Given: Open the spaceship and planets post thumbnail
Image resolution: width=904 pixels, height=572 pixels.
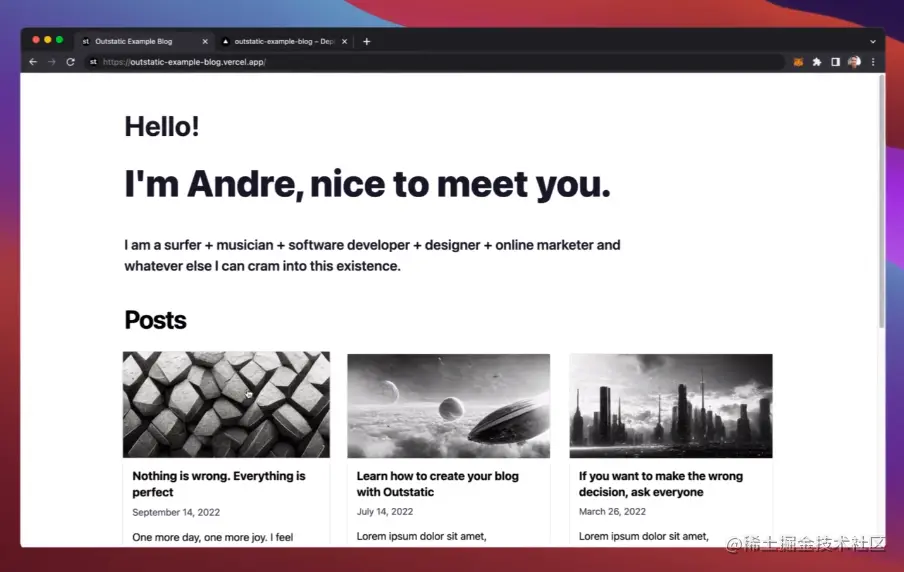Looking at the screenshot, I should click(x=449, y=406).
